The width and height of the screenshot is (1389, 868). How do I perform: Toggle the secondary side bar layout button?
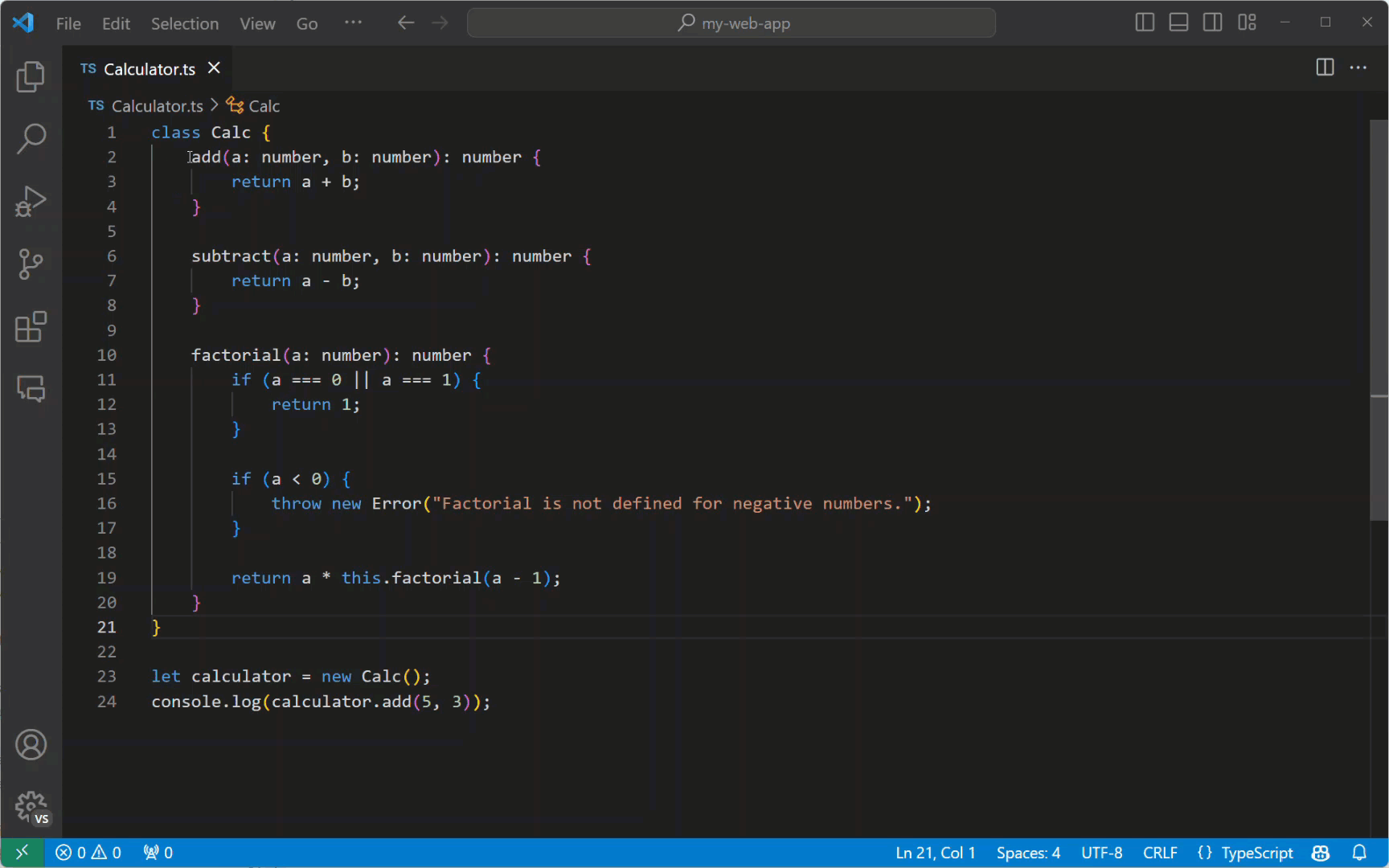pyautogui.click(x=1212, y=23)
